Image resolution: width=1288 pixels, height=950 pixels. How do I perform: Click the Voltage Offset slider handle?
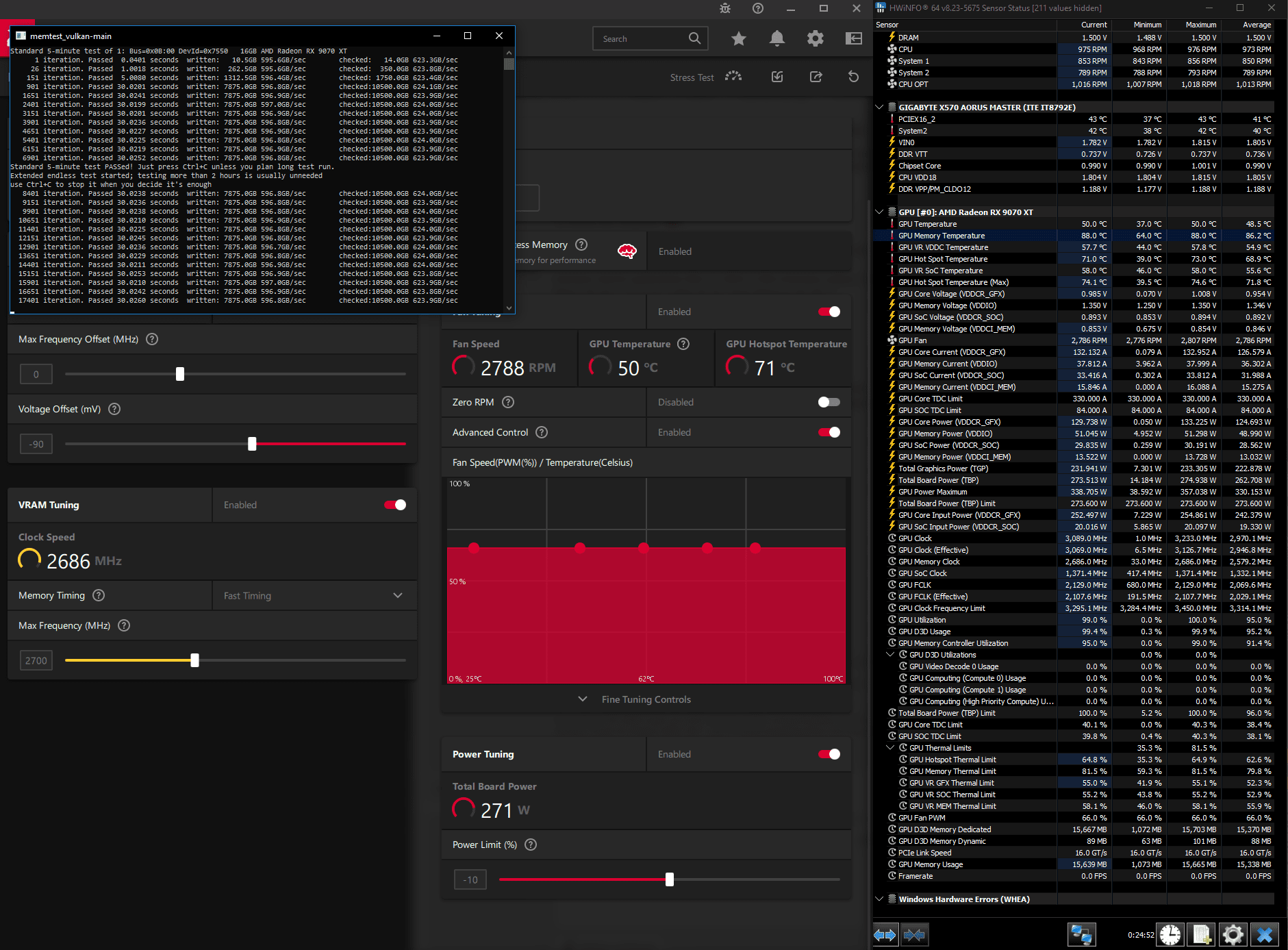pyautogui.click(x=252, y=444)
